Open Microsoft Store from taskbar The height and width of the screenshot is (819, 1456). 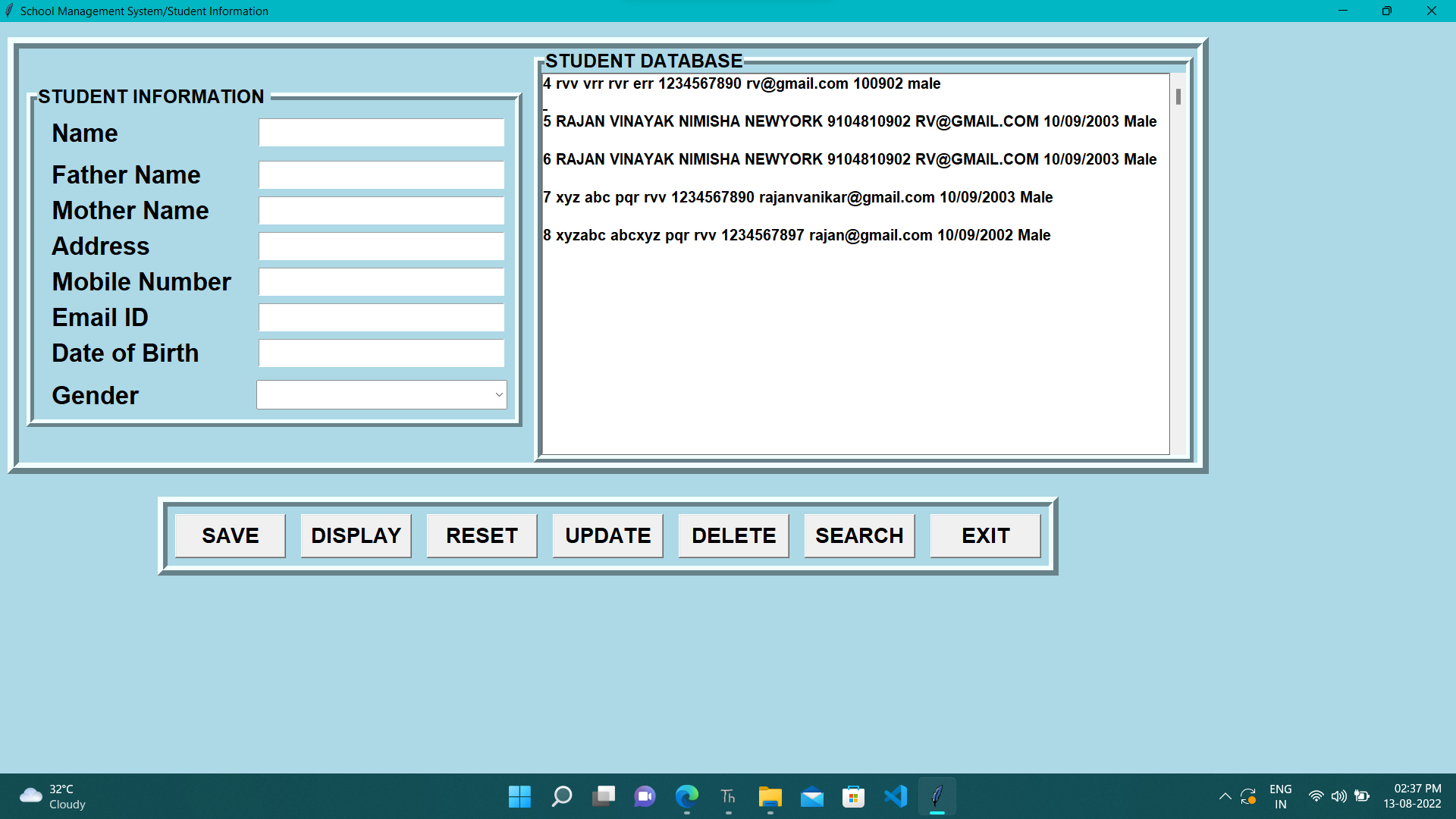point(853,796)
